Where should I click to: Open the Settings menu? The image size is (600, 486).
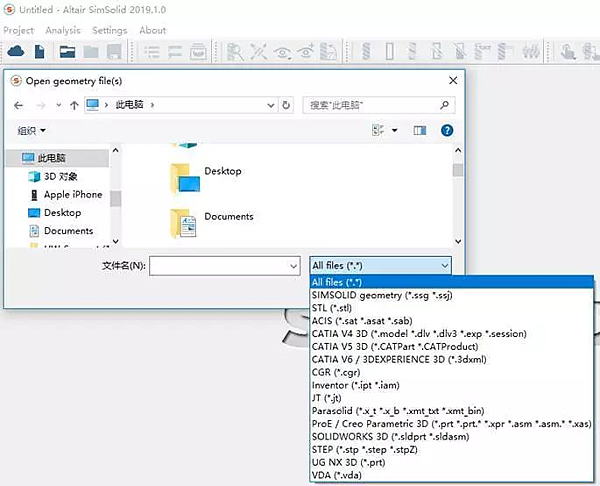point(109,30)
